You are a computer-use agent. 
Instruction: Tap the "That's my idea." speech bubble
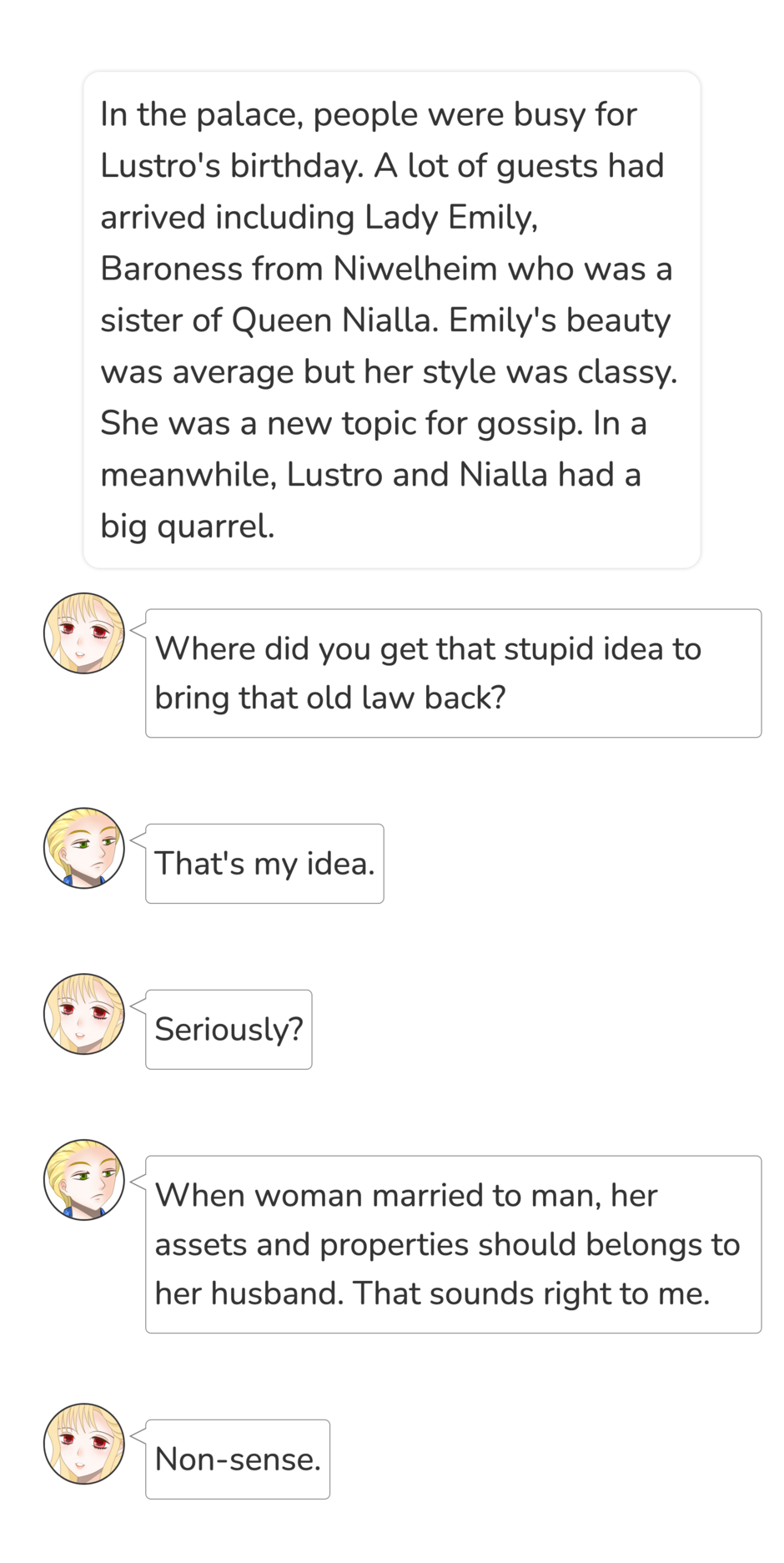click(264, 864)
